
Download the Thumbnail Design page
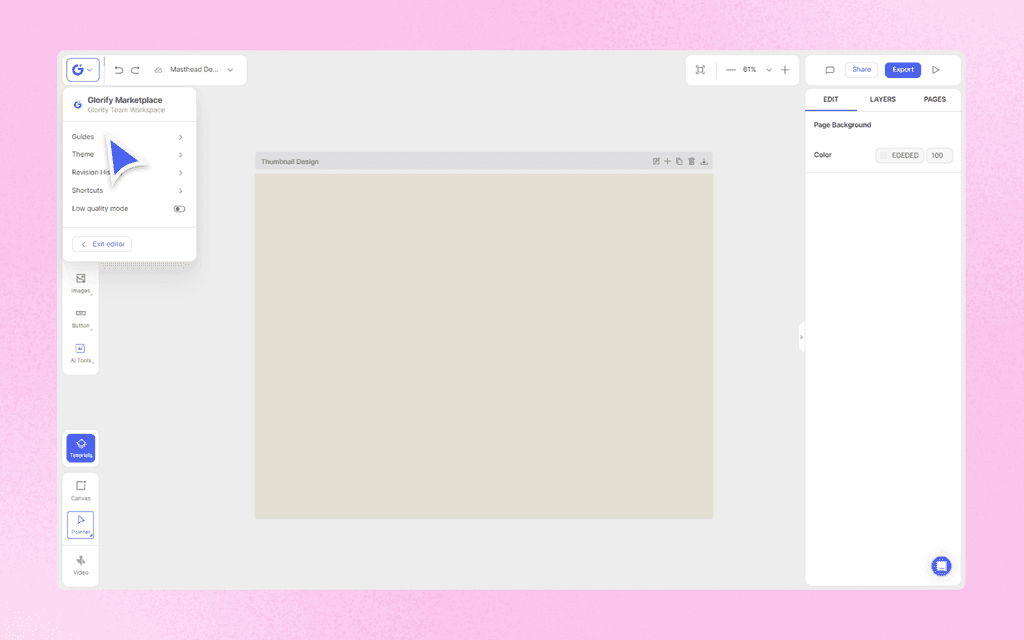click(704, 161)
